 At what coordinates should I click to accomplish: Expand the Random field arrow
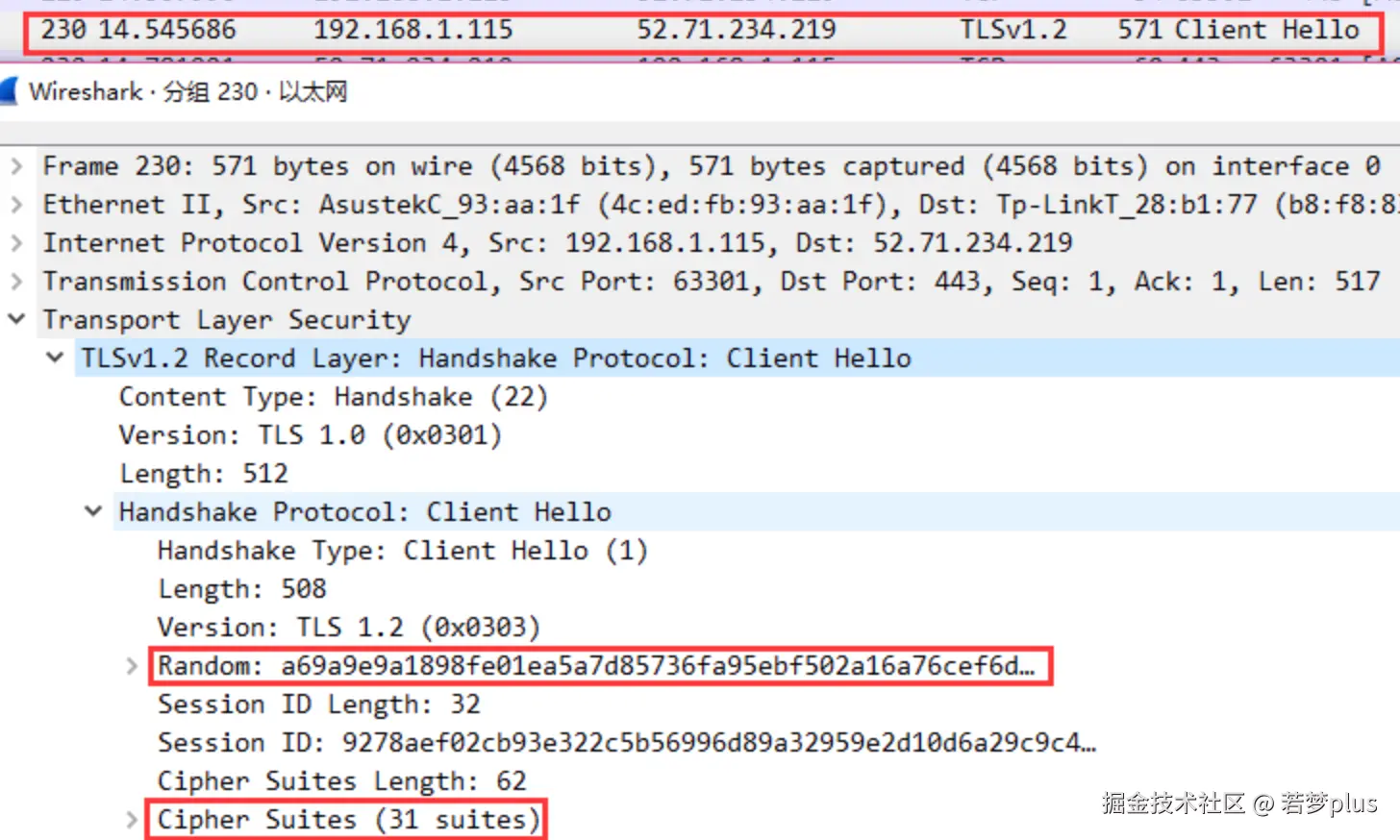tap(132, 666)
